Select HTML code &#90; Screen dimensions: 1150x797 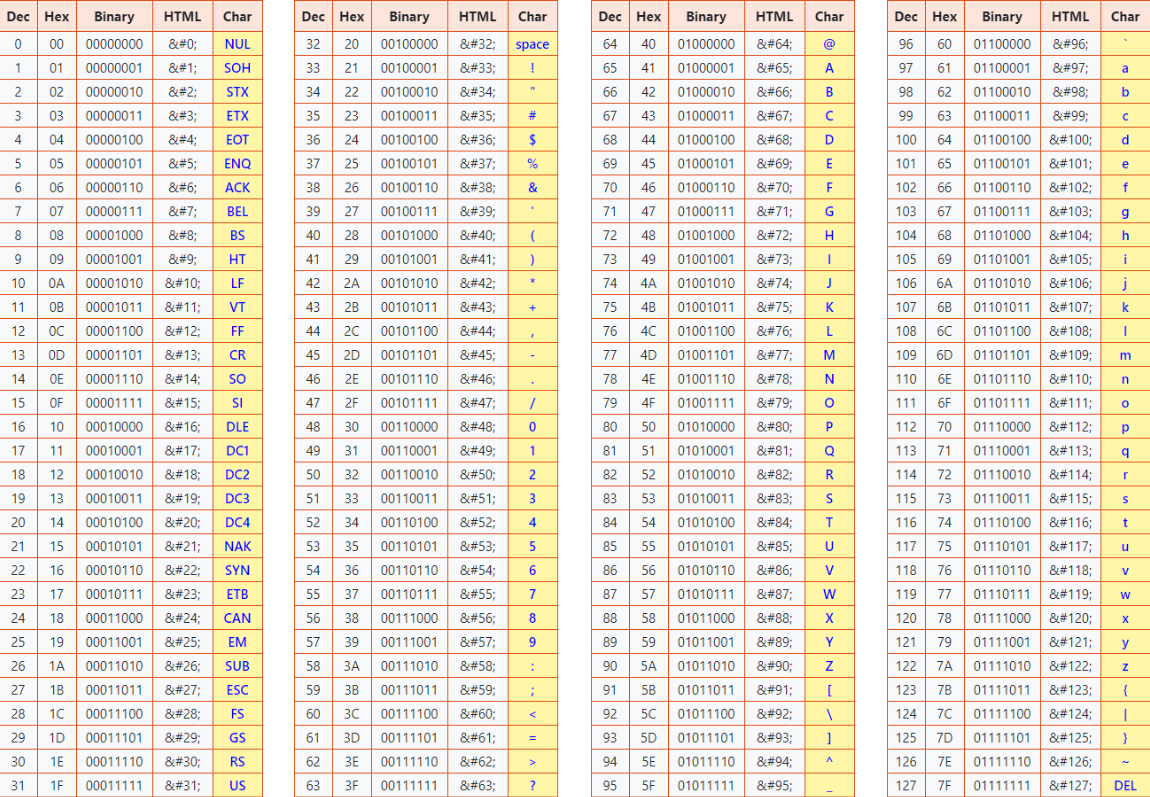pyautogui.click(x=774, y=666)
